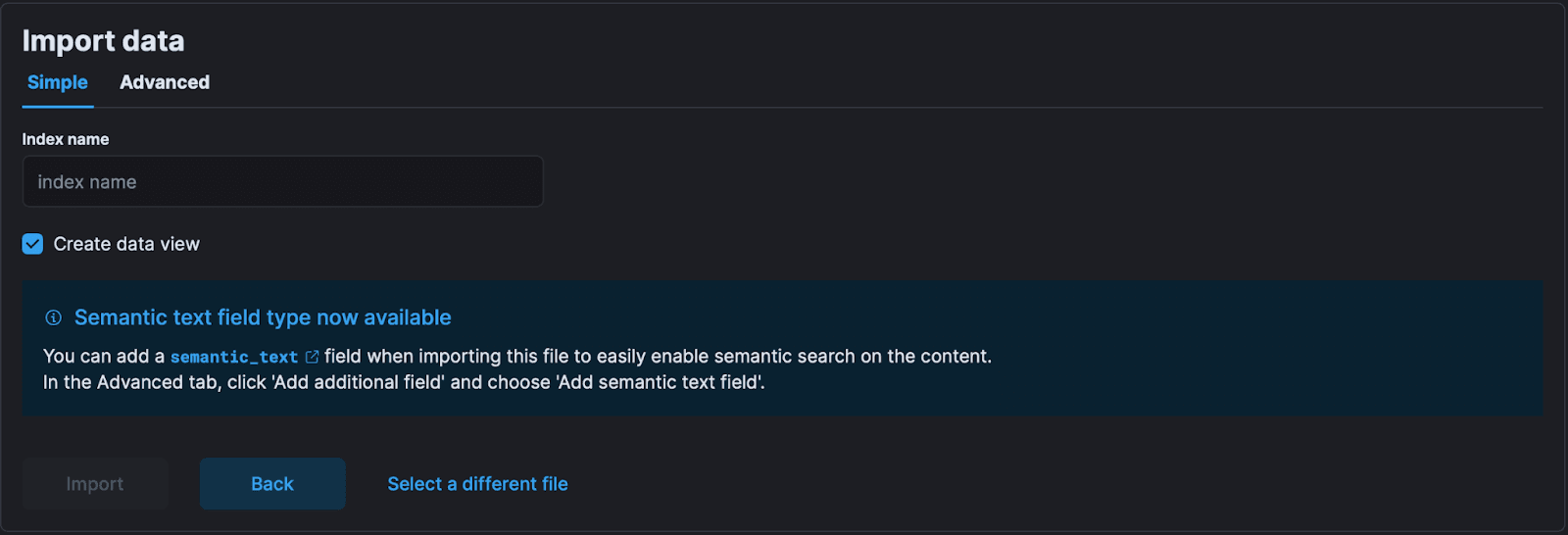
Task: Click the 'In the Advanced tab' instruction line
Action: coord(404,383)
